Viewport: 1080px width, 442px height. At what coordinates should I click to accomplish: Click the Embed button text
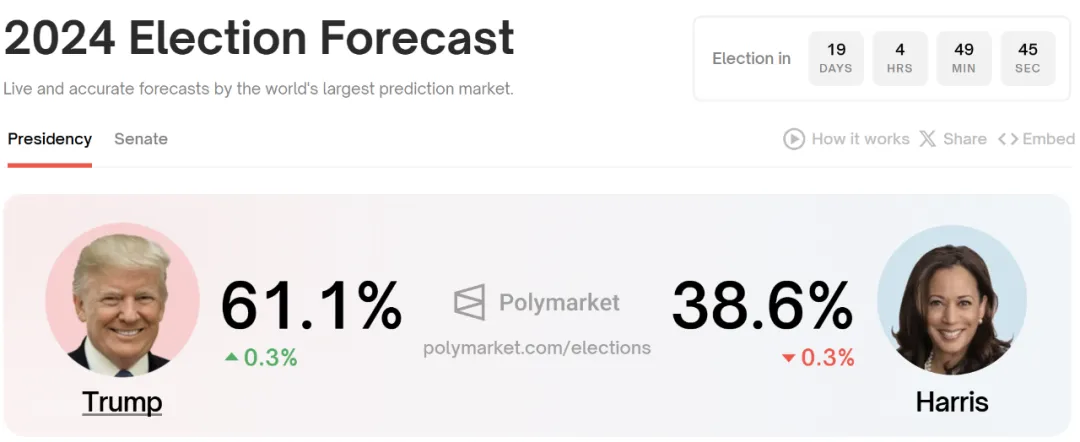1049,139
